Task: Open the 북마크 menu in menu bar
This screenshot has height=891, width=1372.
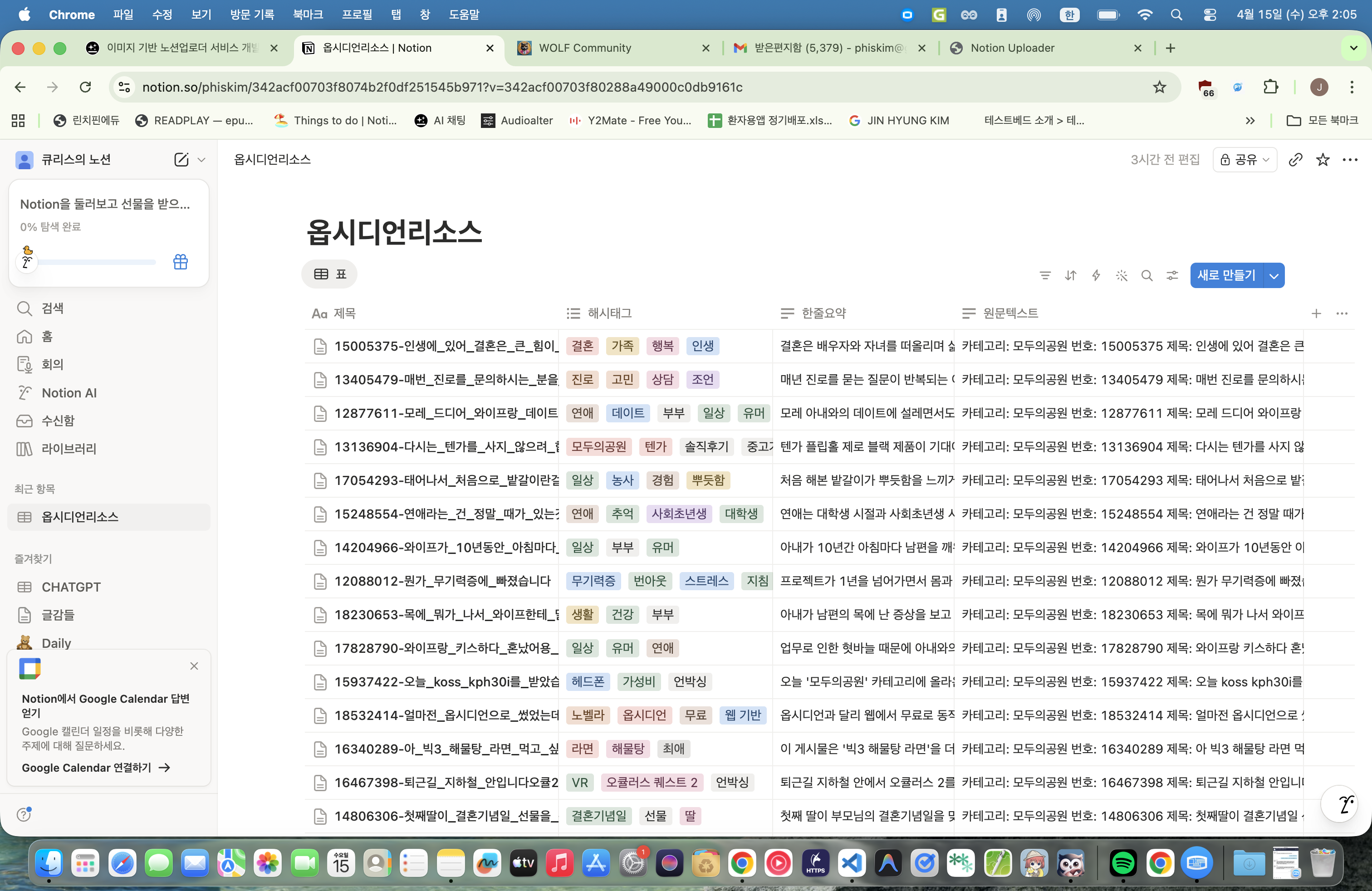Action: pyautogui.click(x=307, y=15)
